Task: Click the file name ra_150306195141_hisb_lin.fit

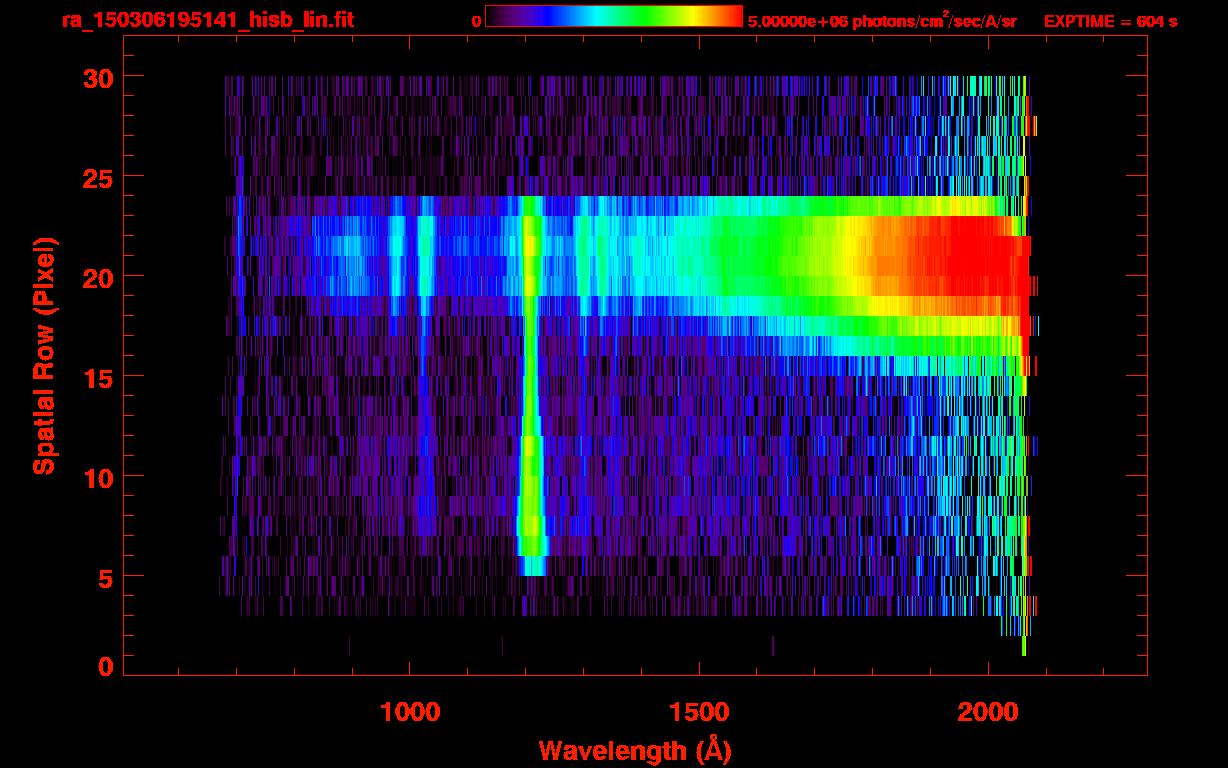Action: point(207,20)
